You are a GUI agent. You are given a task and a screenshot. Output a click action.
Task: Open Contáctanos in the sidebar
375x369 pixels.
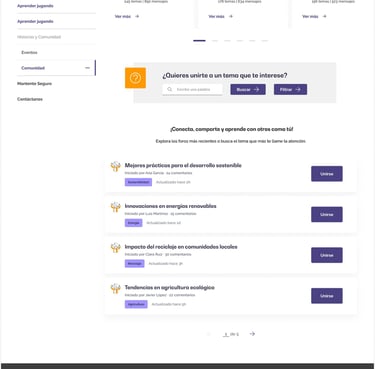[x=30, y=99]
